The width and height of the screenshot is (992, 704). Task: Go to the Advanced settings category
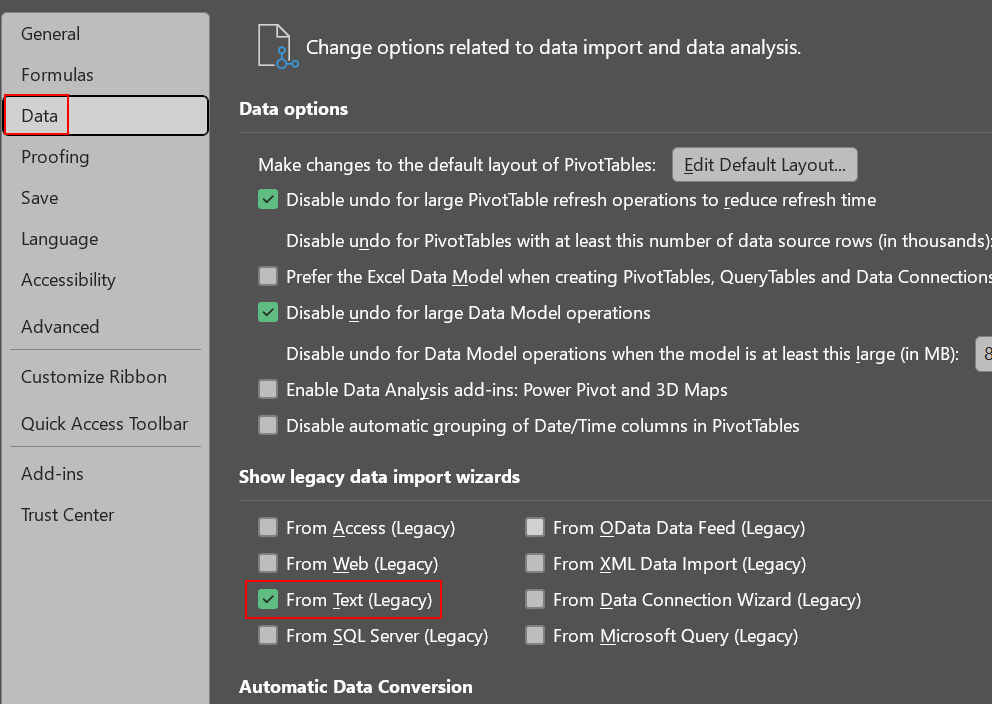click(x=60, y=327)
